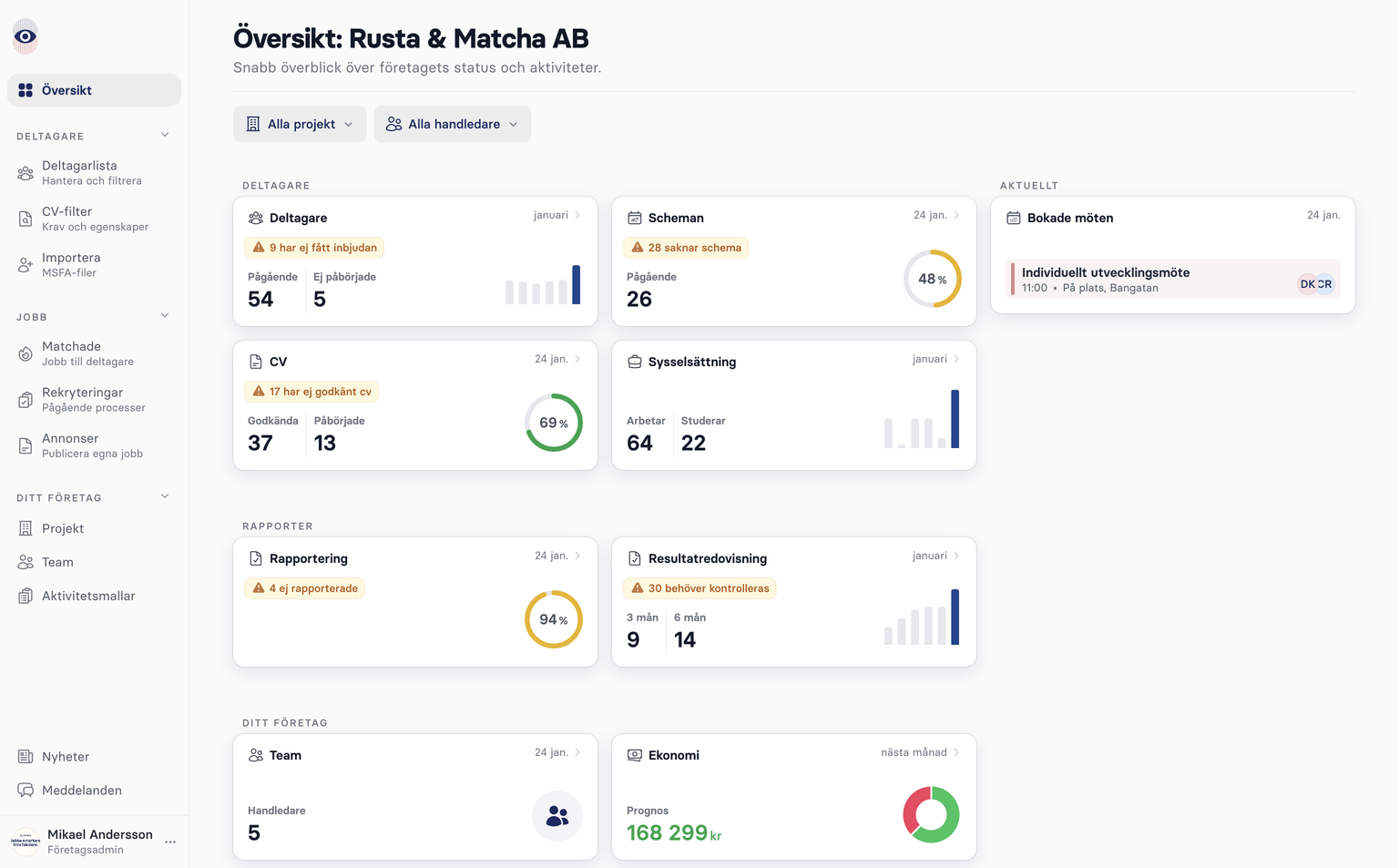
Task: Click the Annonser publish icon
Action: (x=25, y=444)
